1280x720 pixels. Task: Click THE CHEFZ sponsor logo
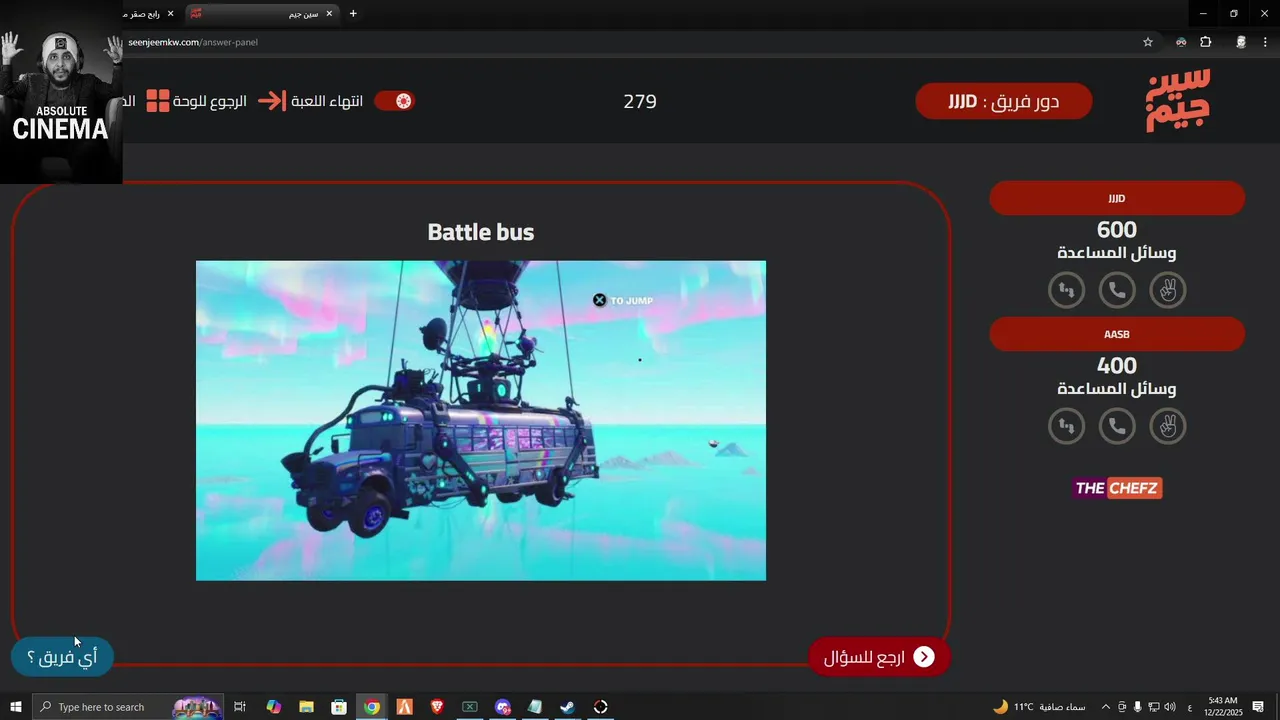tap(1117, 488)
